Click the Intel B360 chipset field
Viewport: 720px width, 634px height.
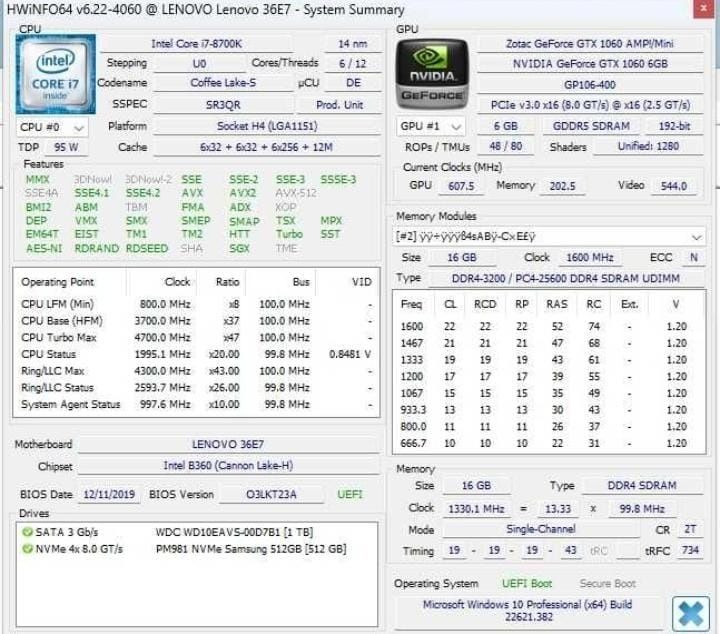(228, 466)
